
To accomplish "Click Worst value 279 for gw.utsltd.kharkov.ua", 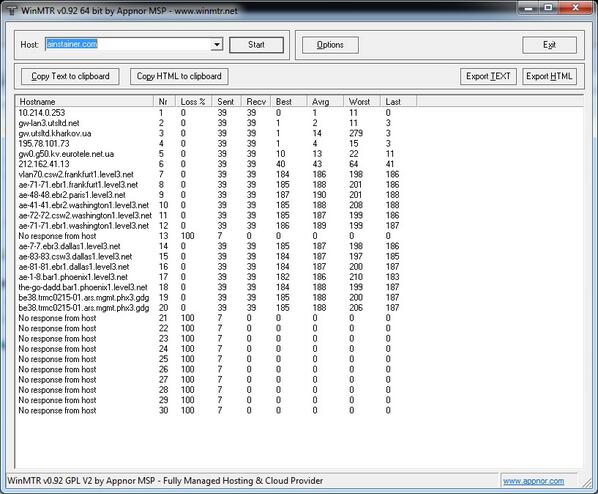I will coord(356,133).
